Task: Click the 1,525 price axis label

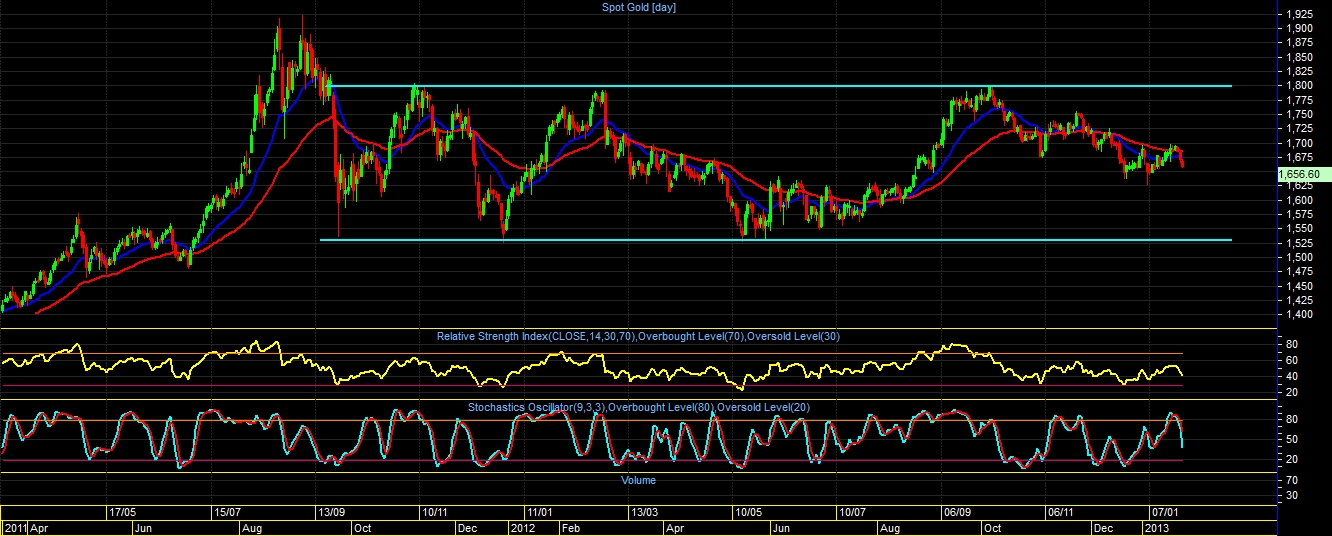Action: click(1300, 243)
